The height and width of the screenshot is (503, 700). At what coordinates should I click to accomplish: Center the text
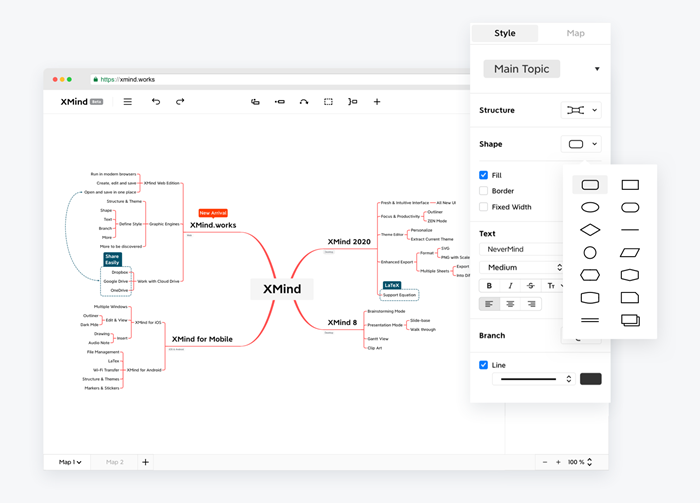pyautogui.click(x=510, y=304)
